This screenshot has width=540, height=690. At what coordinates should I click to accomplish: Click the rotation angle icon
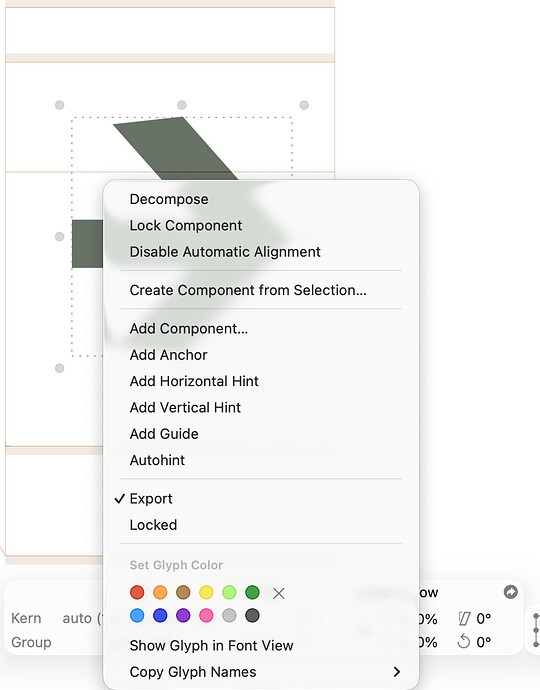click(x=464, y=642)
